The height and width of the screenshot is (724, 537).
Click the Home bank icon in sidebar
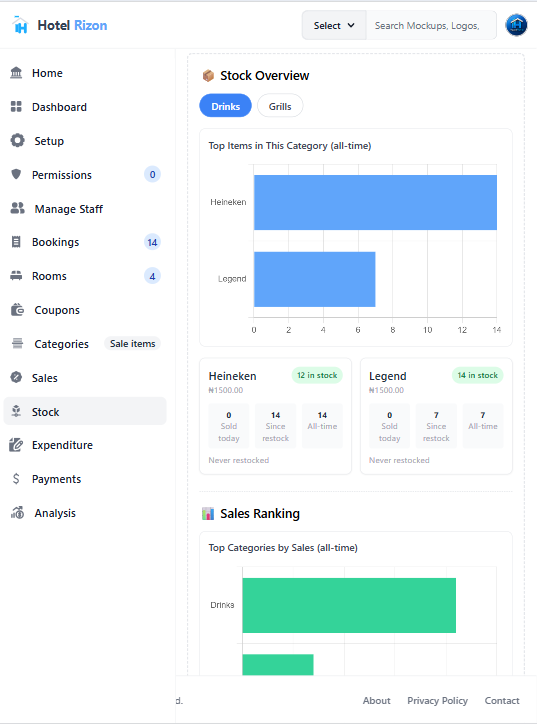coord(16,73)
